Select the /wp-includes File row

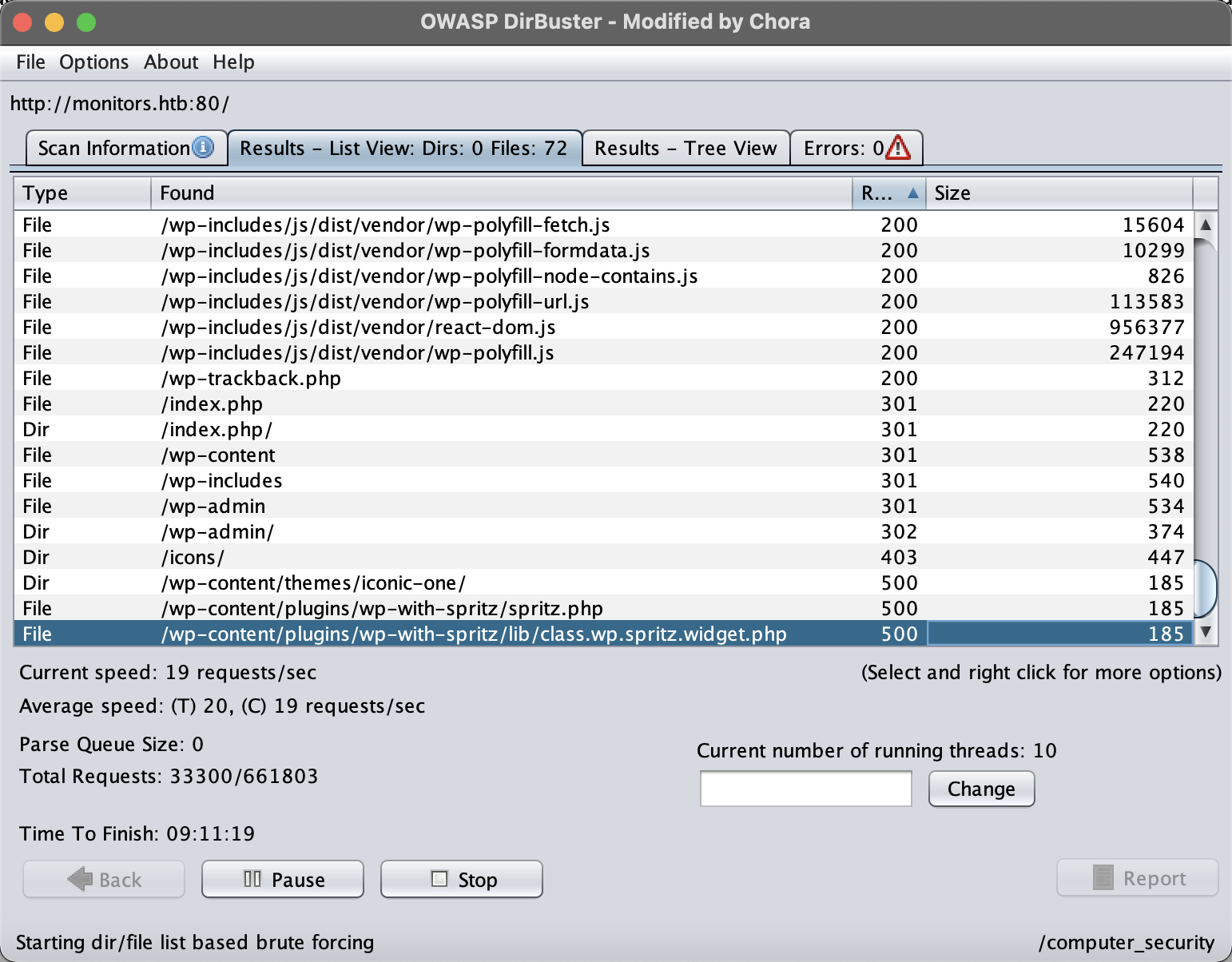click(x=603, y=480)
